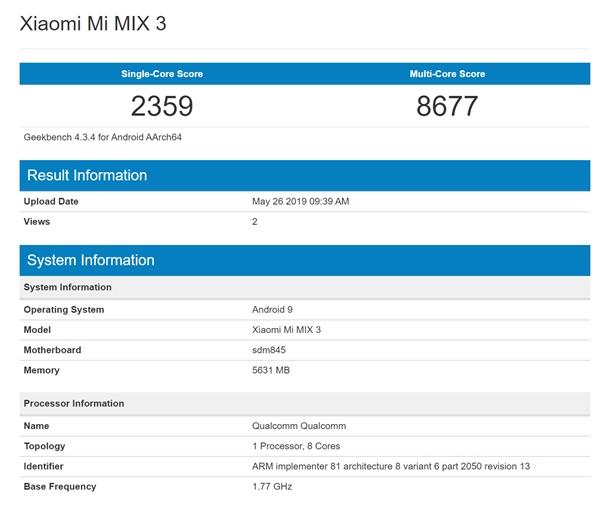Select the Geekbench 4.3.4 for Android AArch64 text
The height and width of the screenshot is (506, 600).
[x=103, y=137]
